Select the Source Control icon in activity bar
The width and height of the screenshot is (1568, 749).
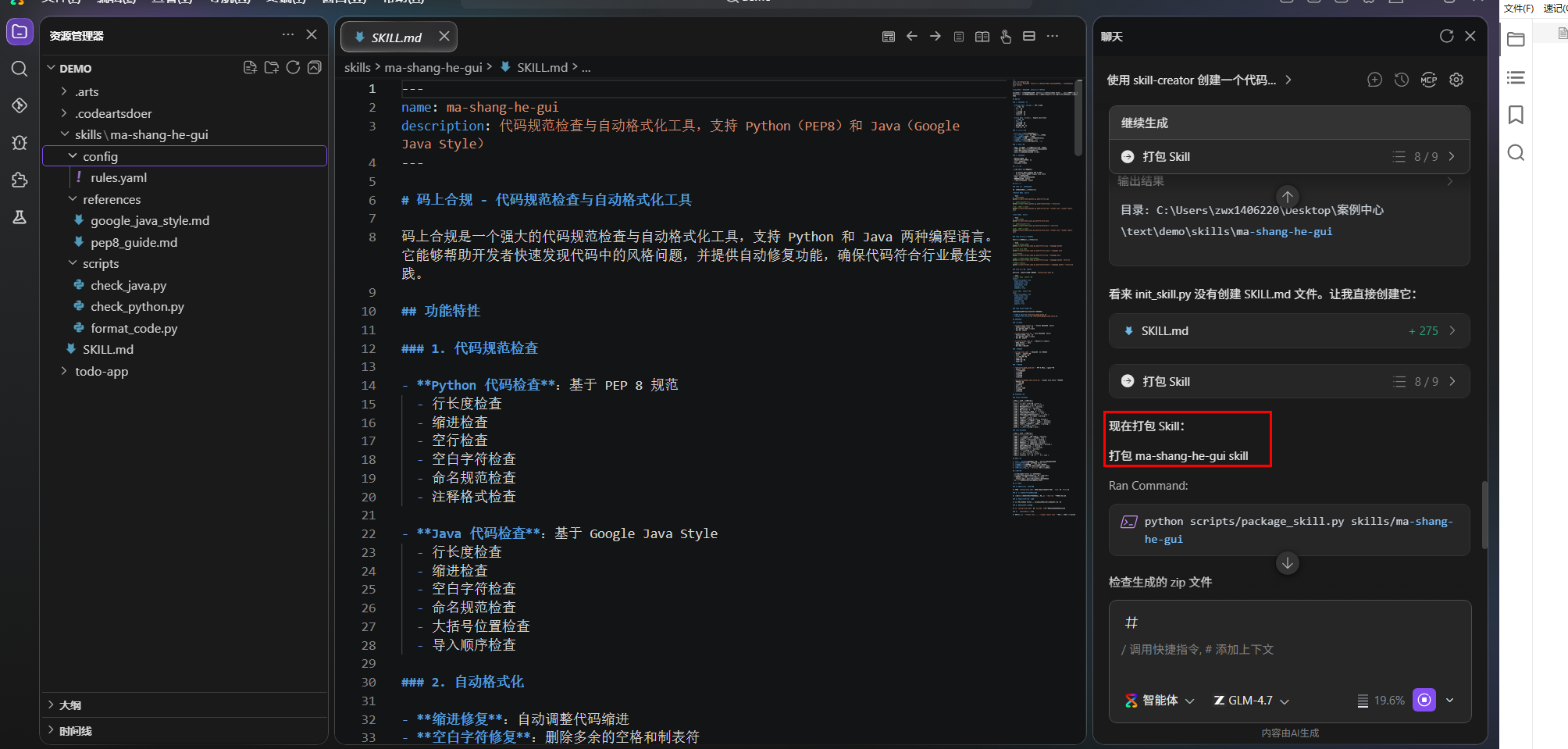click(19, 105)
